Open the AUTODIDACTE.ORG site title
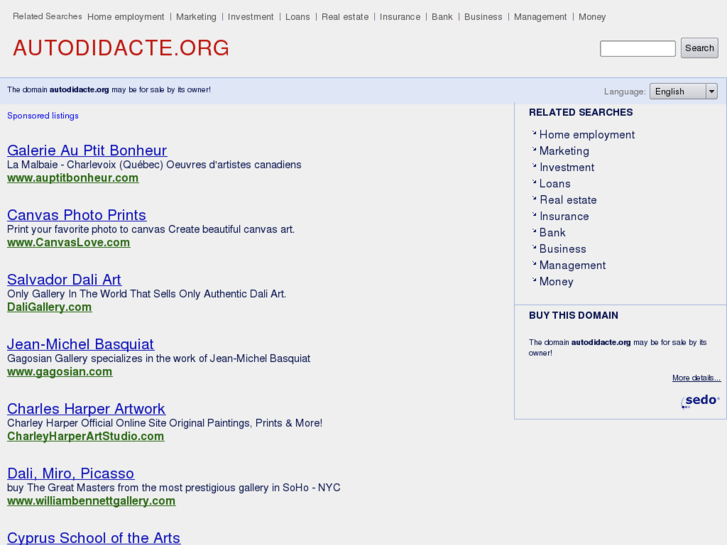727x545 pixels. pos(121,48)
